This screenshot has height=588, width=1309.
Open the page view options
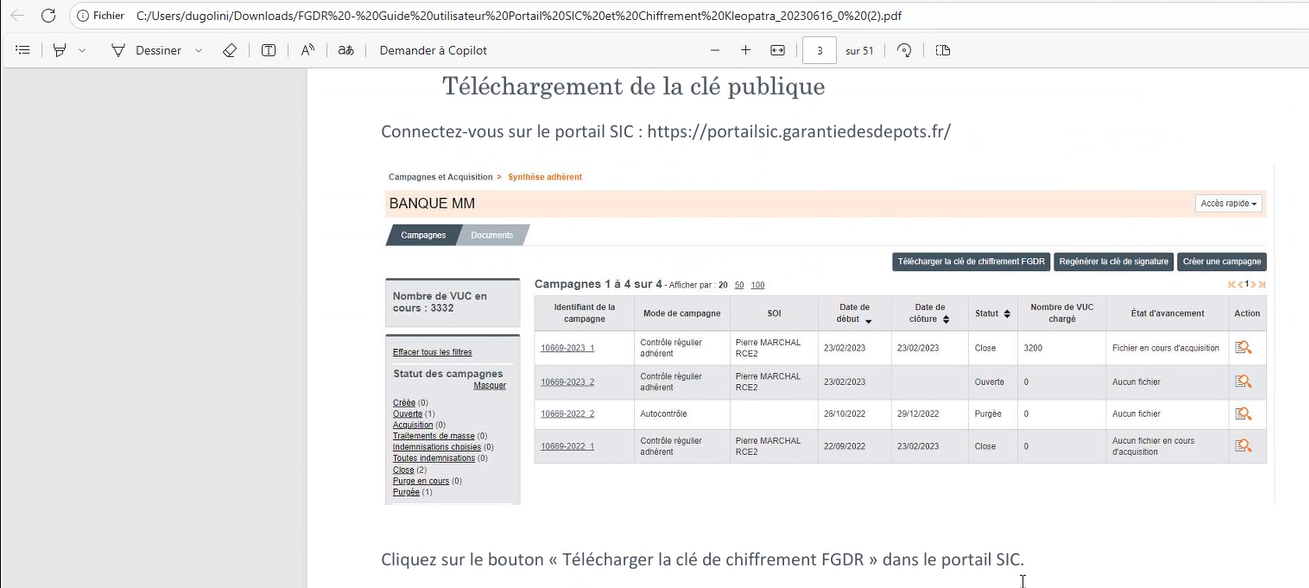(942, 50)
